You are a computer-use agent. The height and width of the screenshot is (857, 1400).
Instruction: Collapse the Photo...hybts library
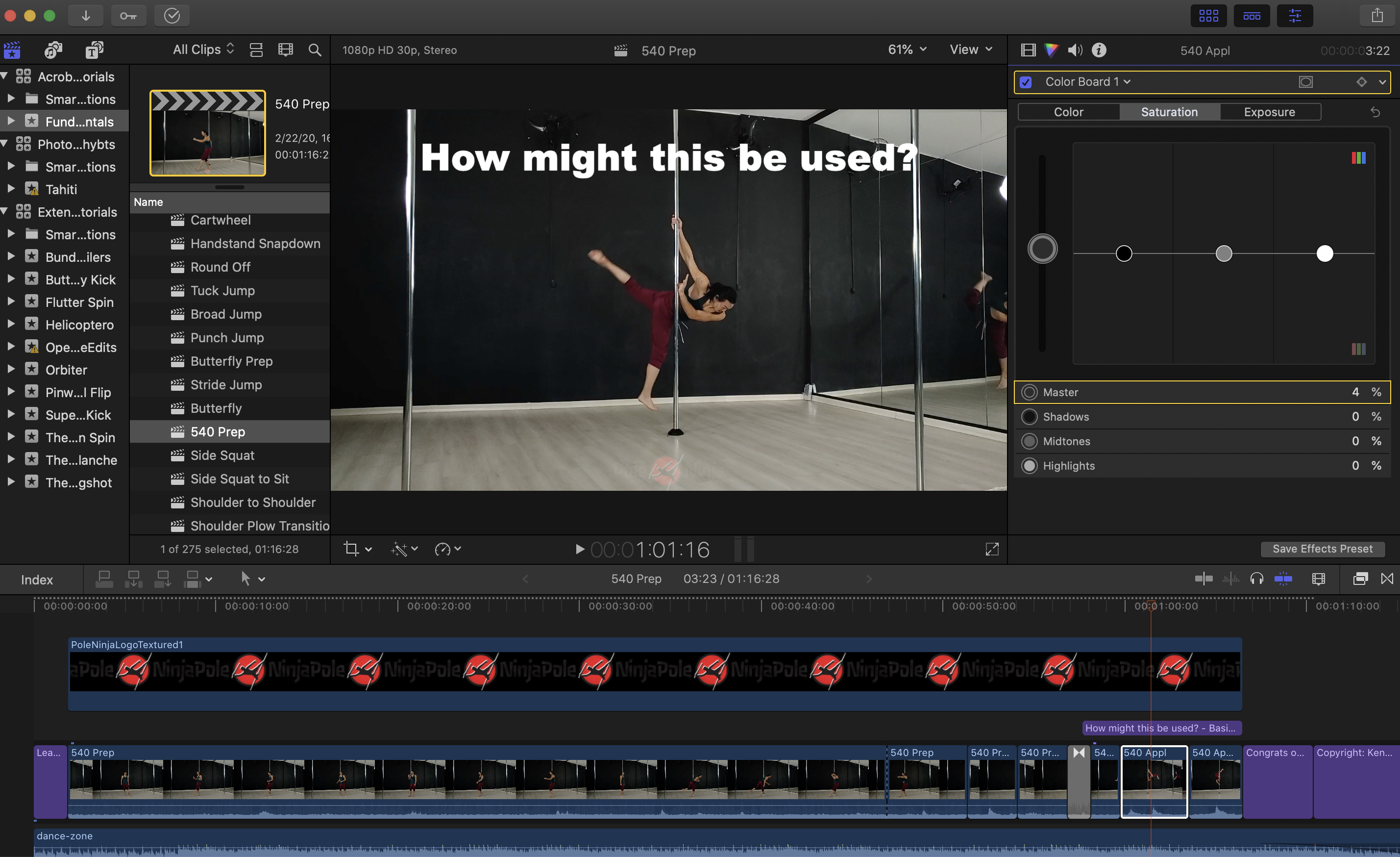click(x=4, y=144)
